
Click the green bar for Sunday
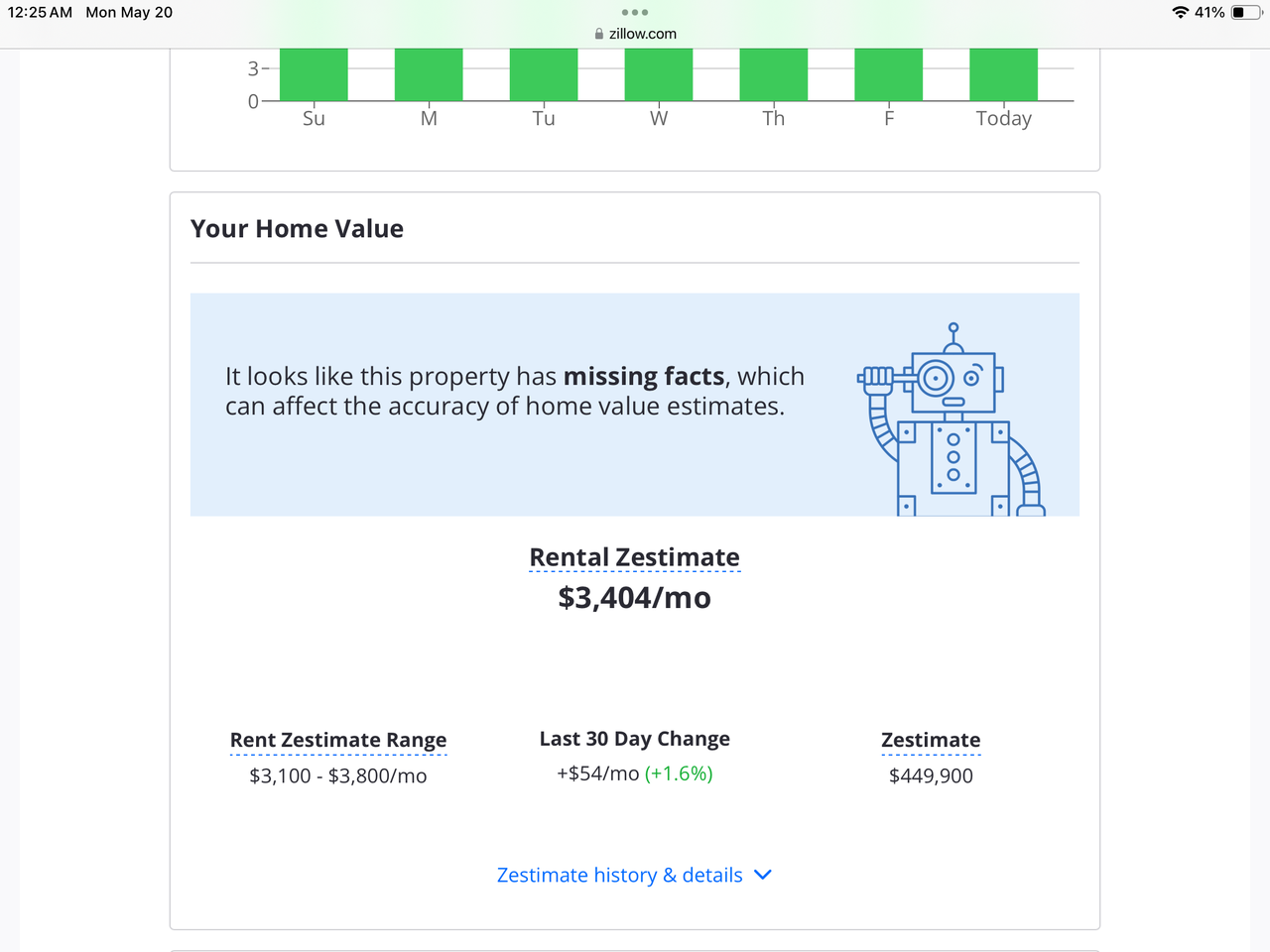[314, 74]
